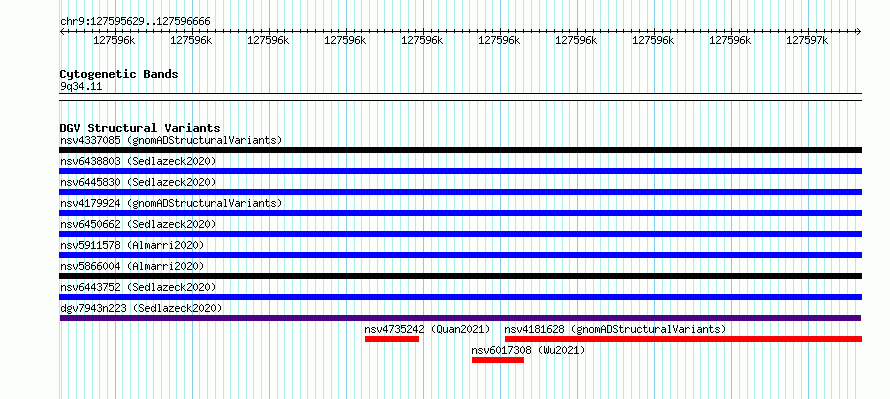Open nsv4735242 (Quan2021) variant label
This screenshot has width=890, height=399.
click(x=427, y=329)
